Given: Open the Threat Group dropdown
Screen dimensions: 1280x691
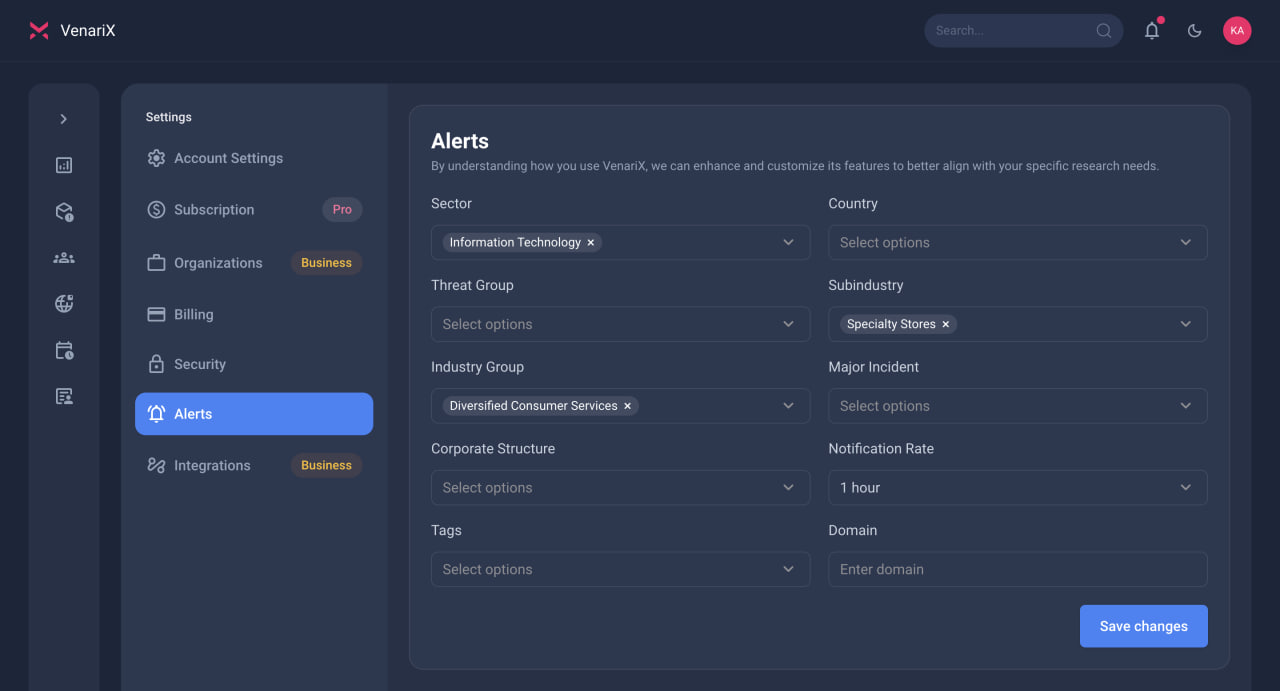Looking at the screenshot, I should pyautogui.click(x=620, y=324).
